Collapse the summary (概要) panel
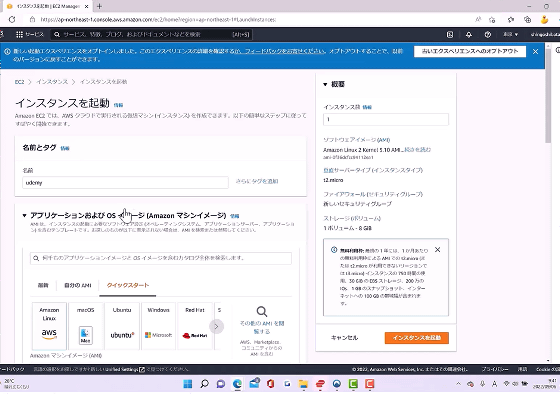560x394 pixels. coord(325,85)
